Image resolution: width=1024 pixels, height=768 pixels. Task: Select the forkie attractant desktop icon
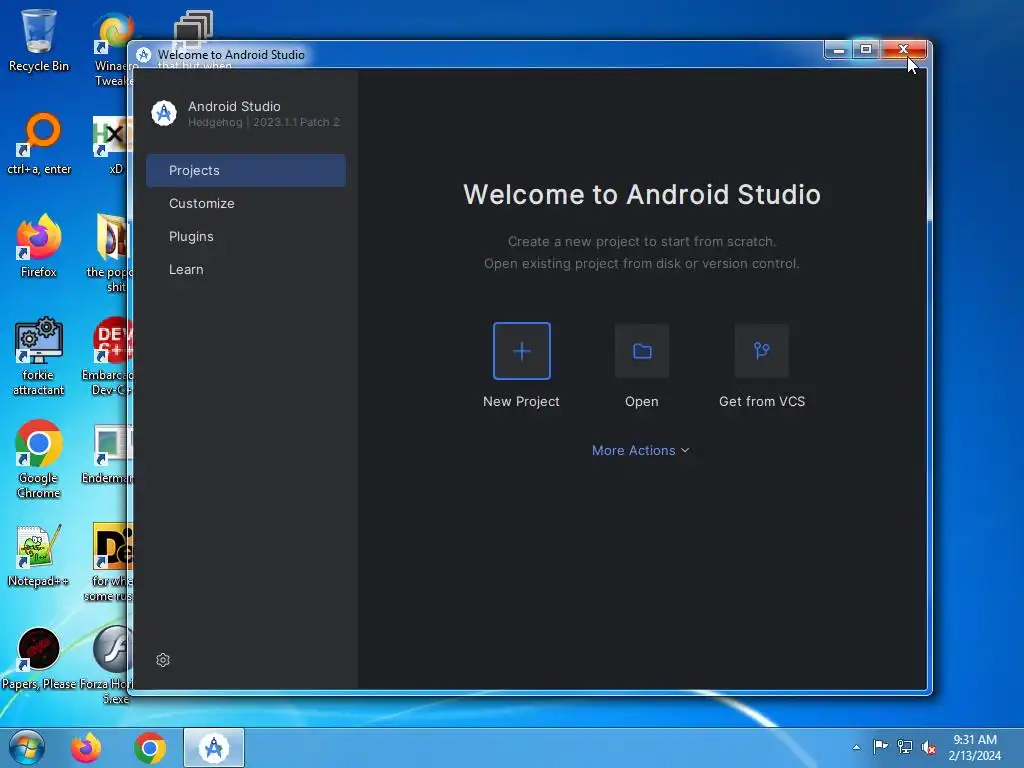[x=39, y=357]
